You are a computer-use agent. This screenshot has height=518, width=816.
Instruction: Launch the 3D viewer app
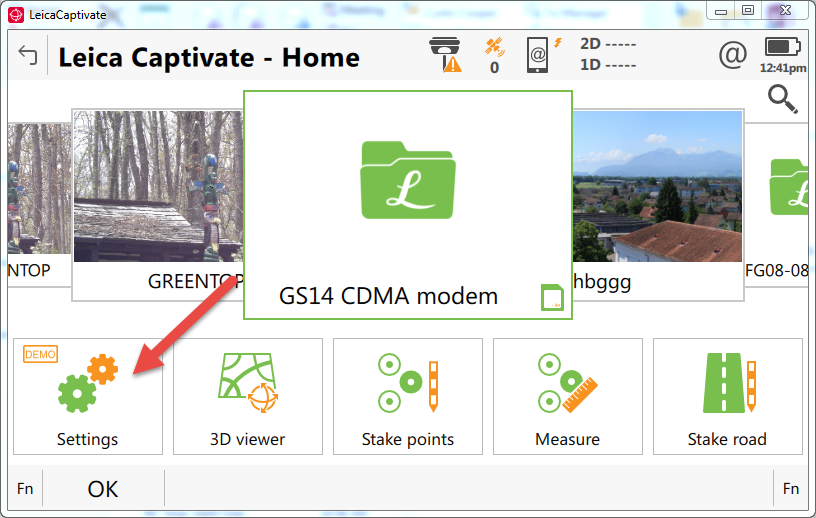coord(247,396)
